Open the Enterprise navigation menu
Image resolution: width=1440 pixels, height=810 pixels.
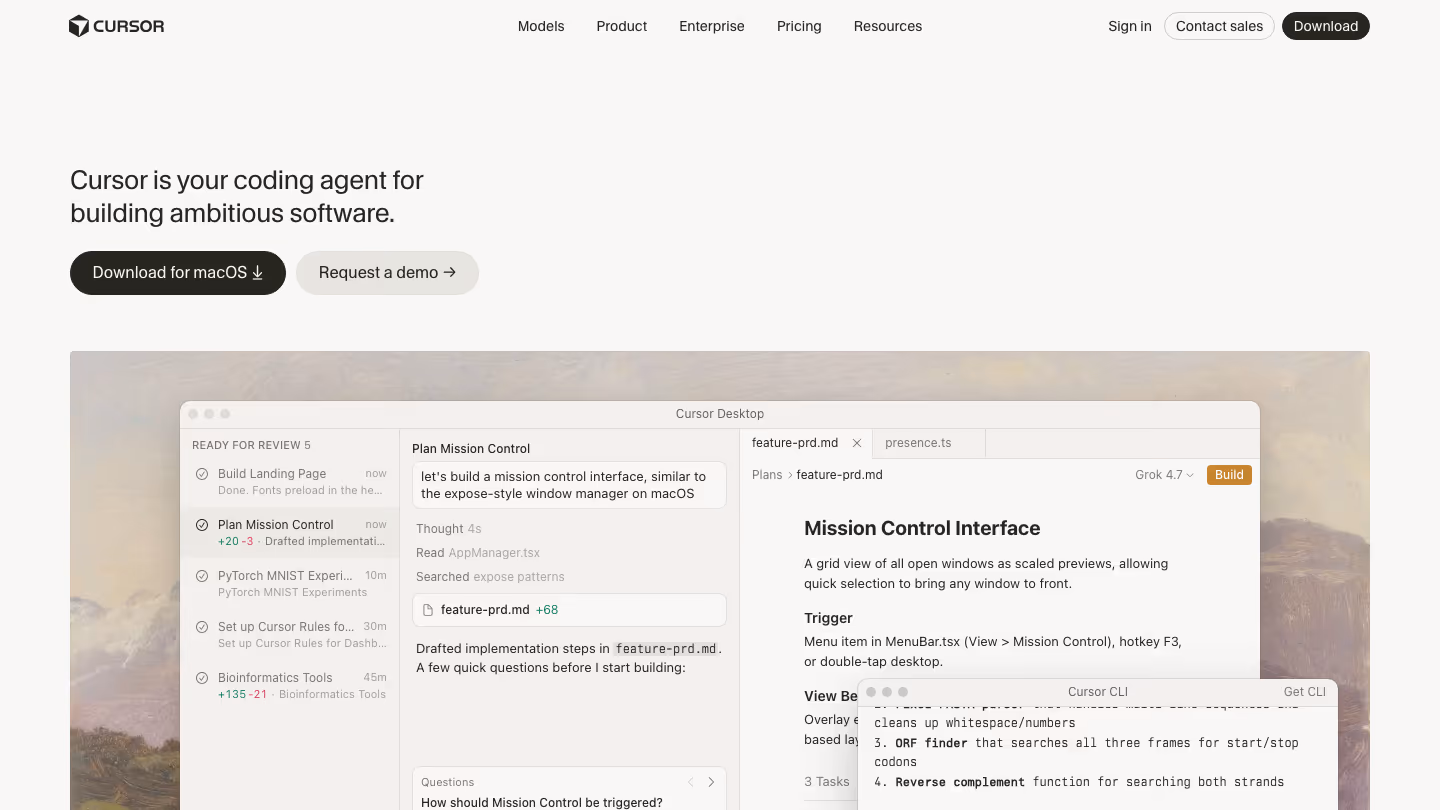point(712,26)
